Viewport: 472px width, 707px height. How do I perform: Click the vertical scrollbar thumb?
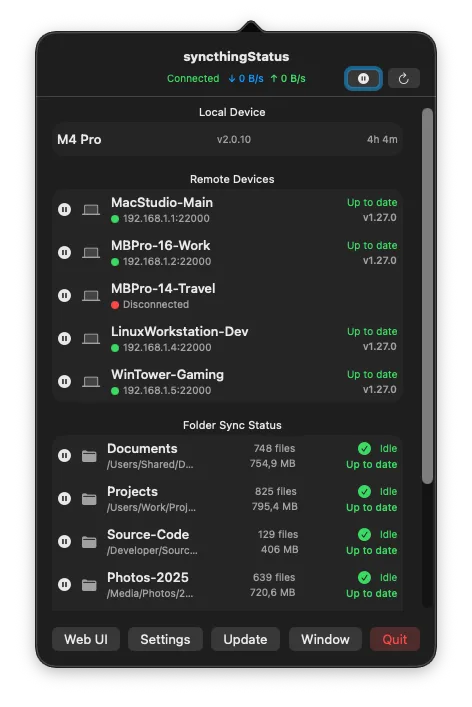pyautogui.click(x=427, y=296)
